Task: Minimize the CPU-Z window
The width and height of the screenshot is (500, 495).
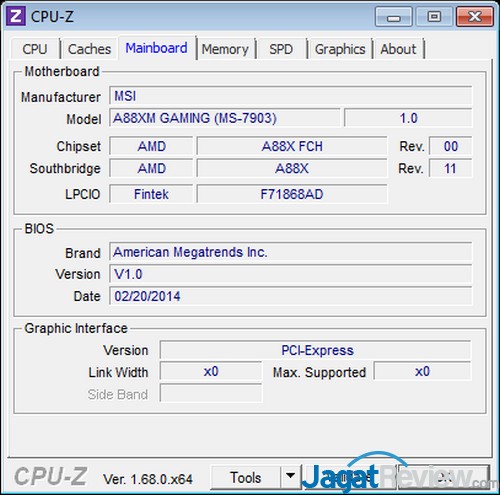Action: pyautogui.click(x=393, y=16)
